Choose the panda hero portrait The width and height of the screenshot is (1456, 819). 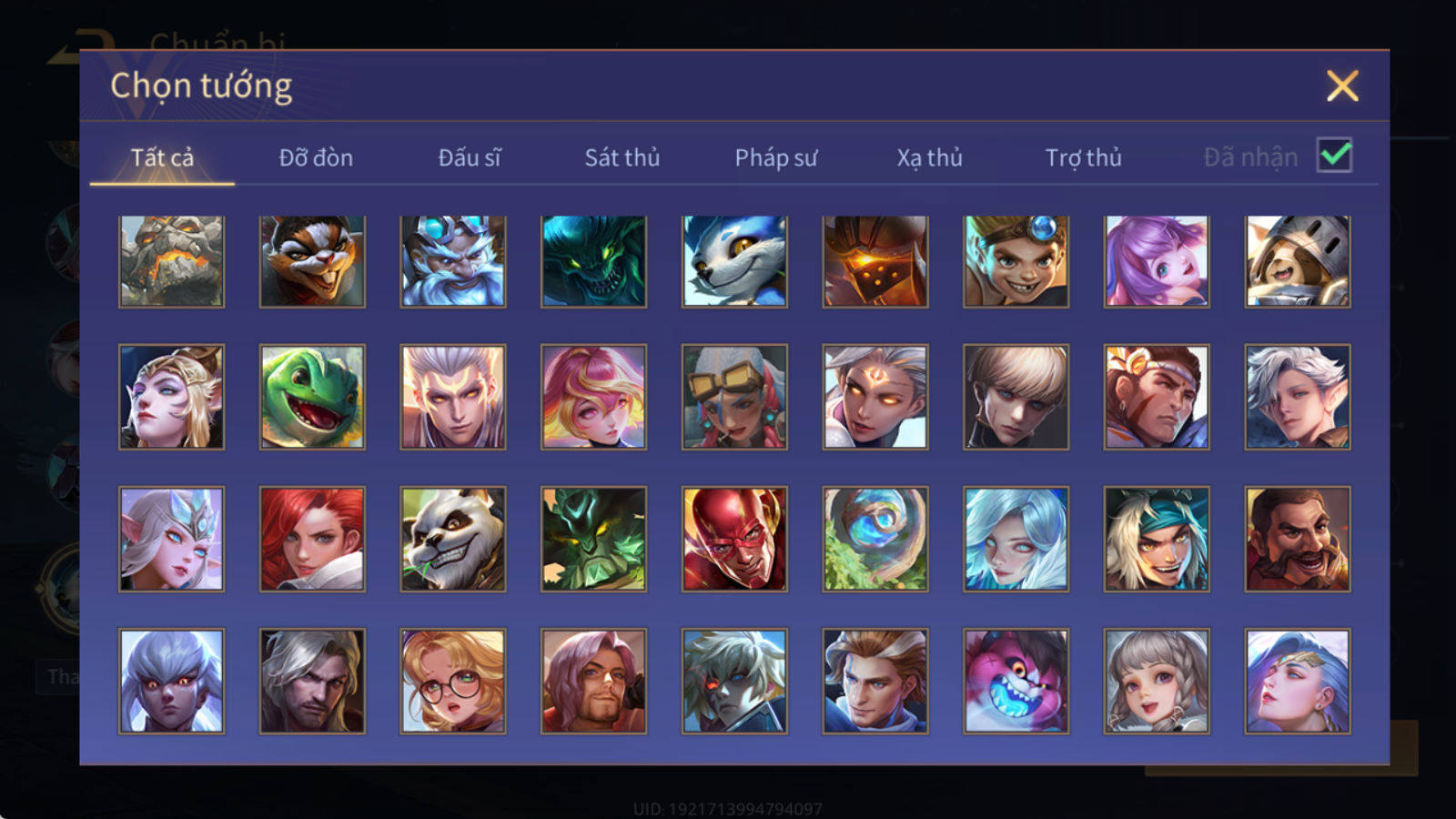click(453, 539)
